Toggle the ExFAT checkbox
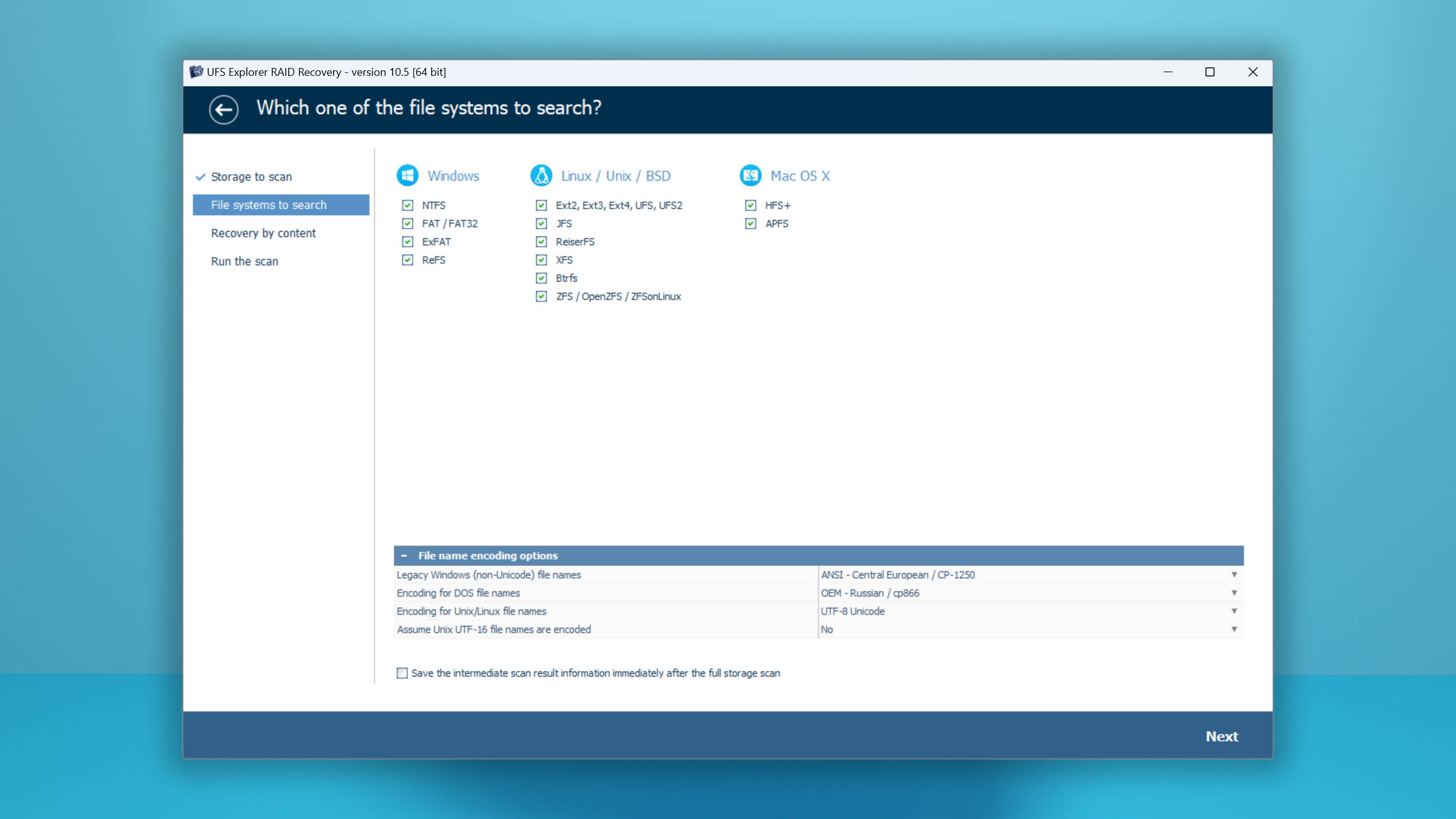The height and width of the screenshot is (819, 1456). tap(408, 241)
